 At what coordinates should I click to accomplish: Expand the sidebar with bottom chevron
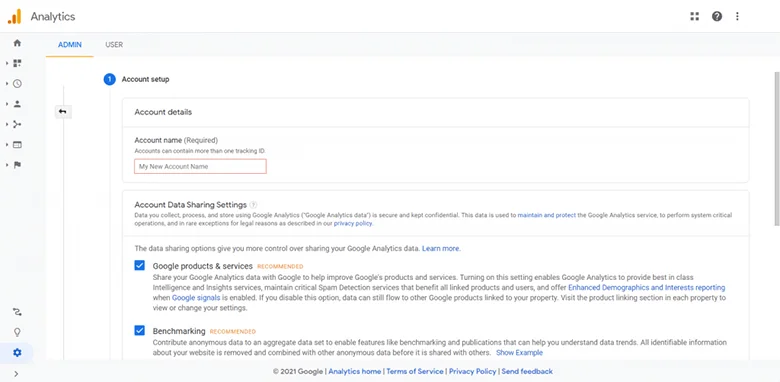[x=16, y=374]
